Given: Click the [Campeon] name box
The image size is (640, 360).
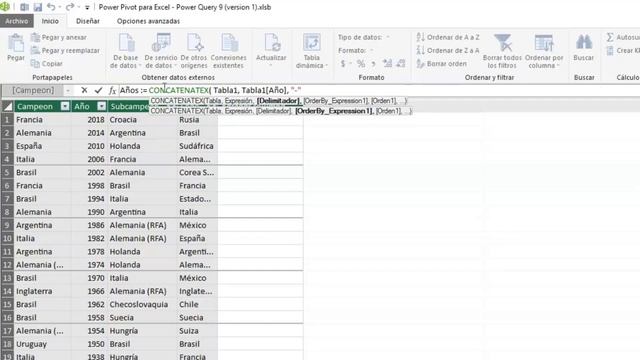Looking at the screenshot, I should click(33, 91).
